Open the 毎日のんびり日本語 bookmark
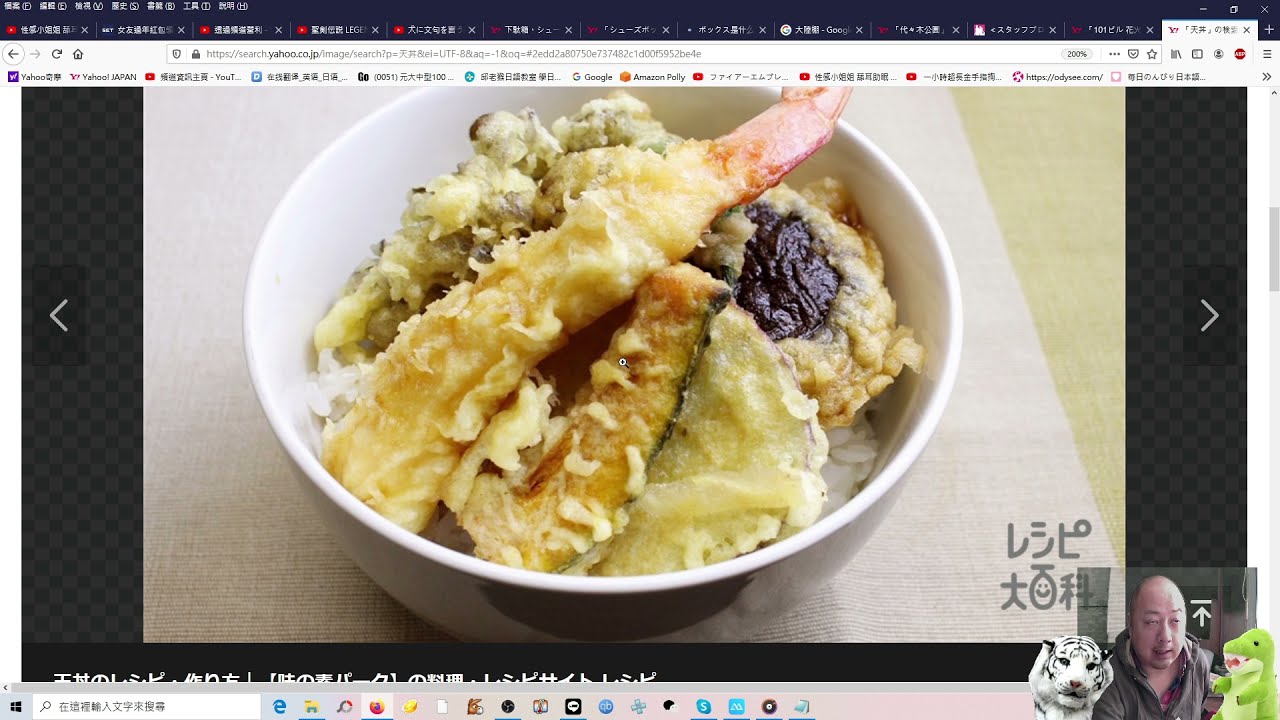1280x720 pixels. click(1160, 77)
